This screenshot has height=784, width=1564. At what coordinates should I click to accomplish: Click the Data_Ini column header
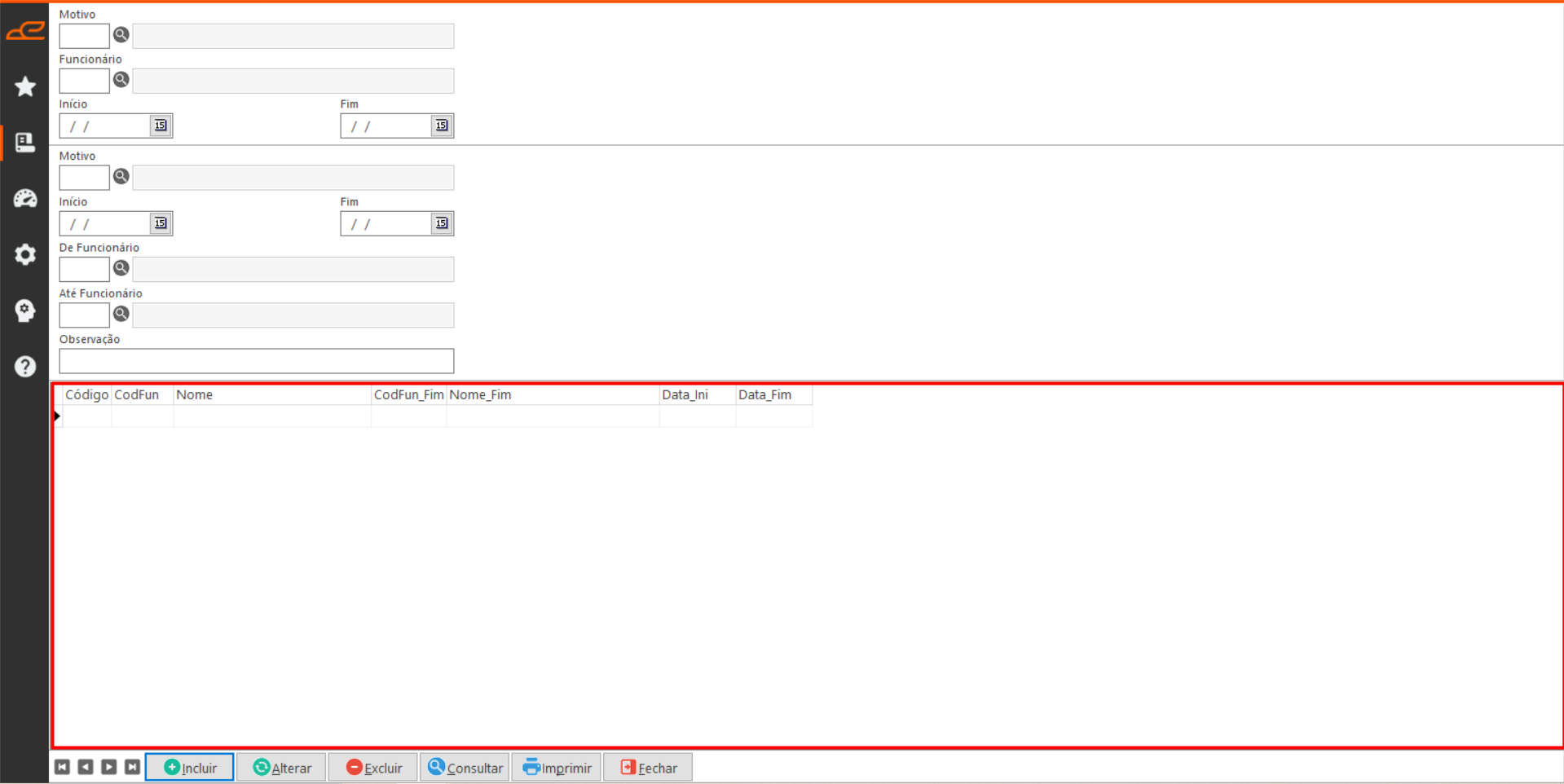[696, 395]
